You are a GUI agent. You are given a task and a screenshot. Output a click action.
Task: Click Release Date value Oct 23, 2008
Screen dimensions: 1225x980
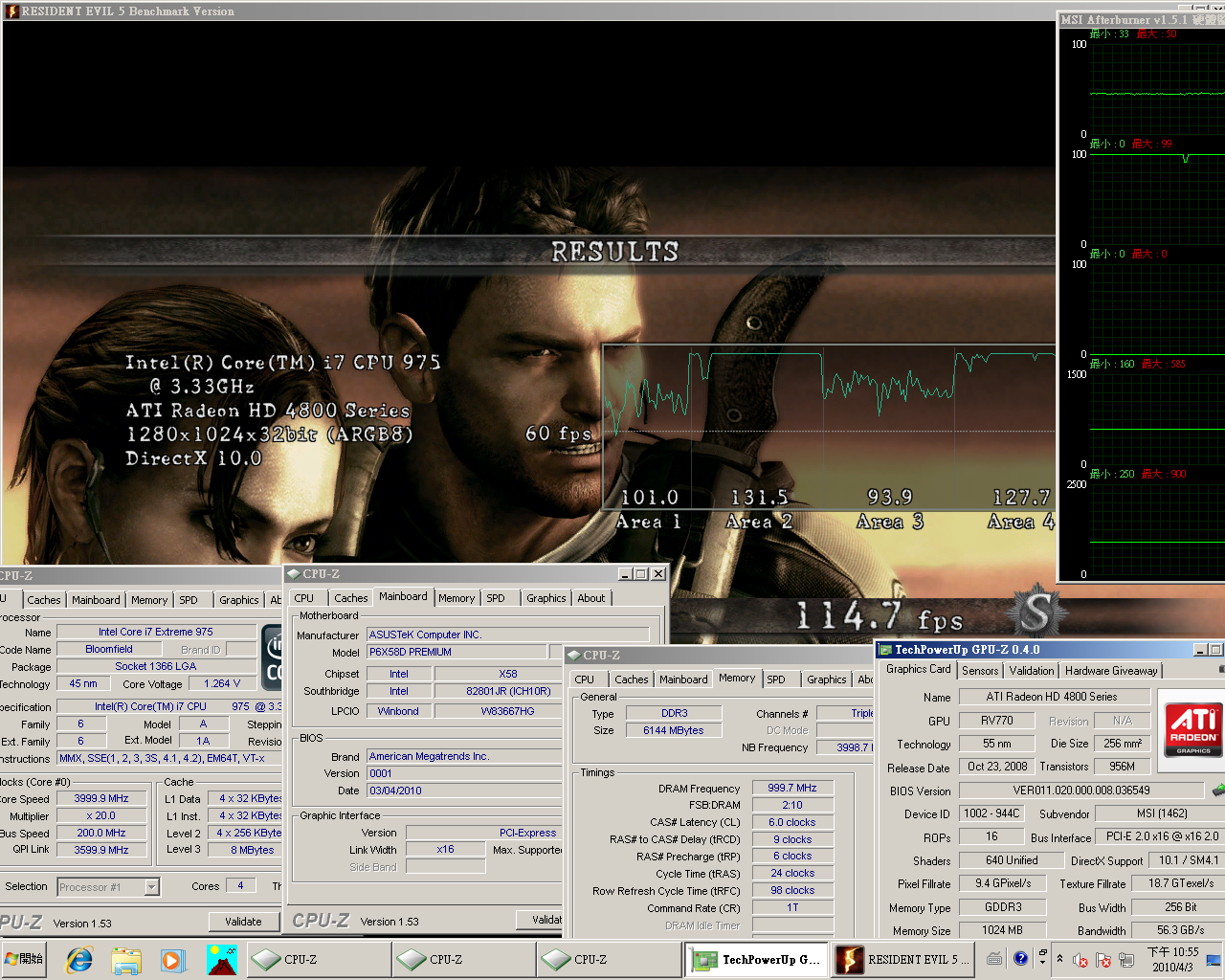tap(996, 767)
